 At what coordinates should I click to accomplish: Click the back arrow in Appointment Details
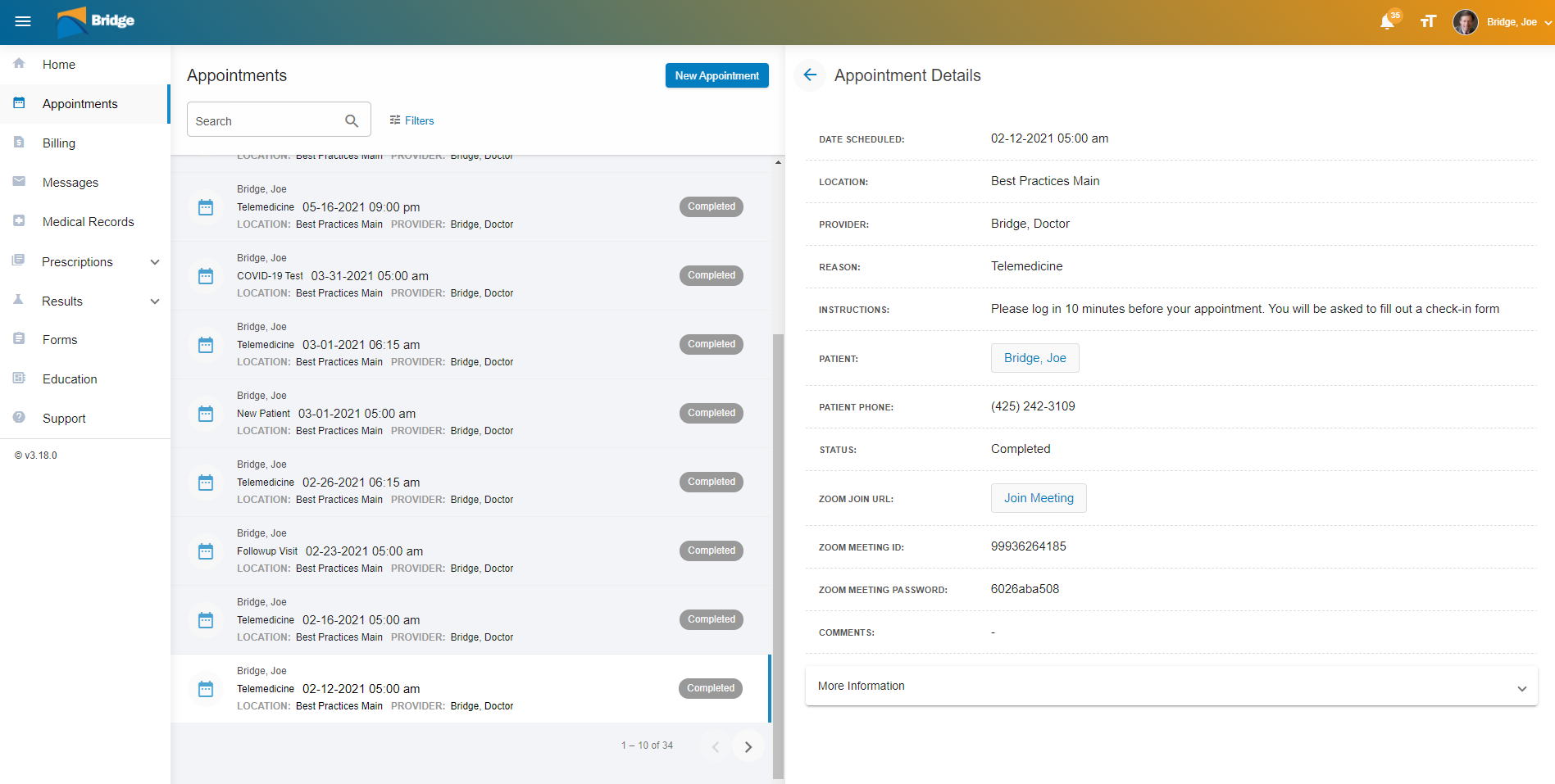point(810,75)
